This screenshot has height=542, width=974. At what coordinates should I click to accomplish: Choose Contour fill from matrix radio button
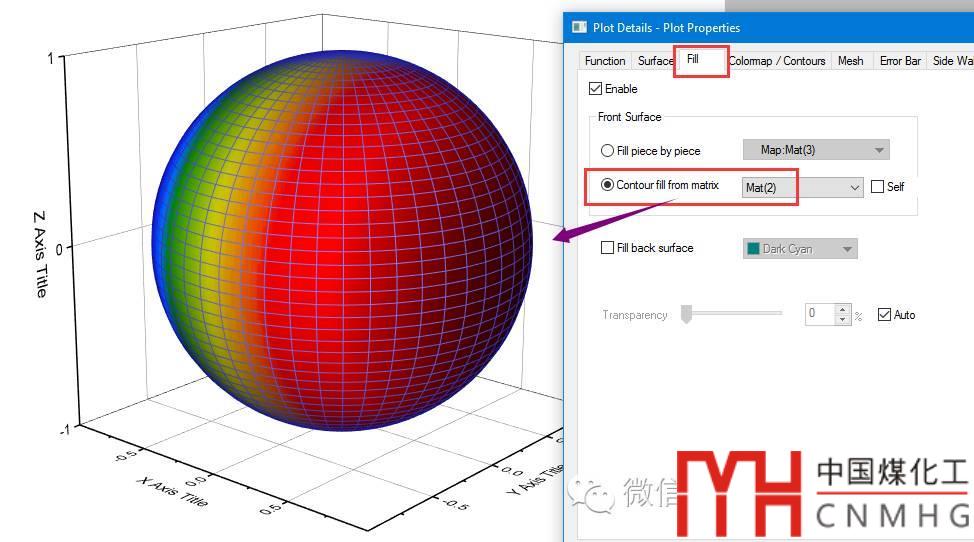(x=607, y=185)
